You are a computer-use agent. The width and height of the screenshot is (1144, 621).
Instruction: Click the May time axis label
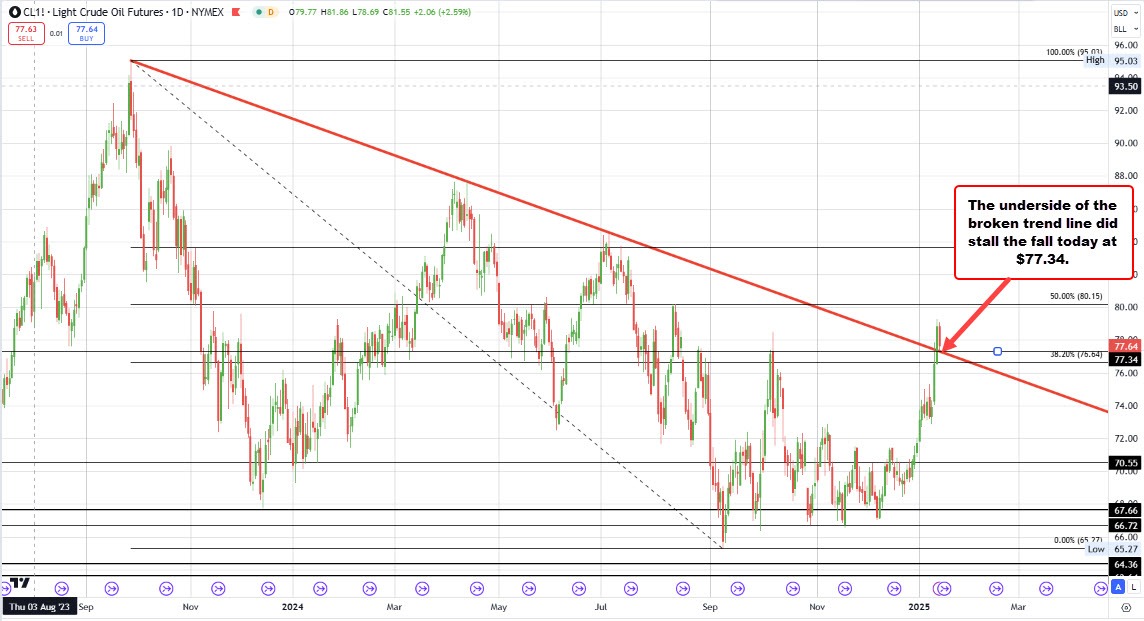[x=499, y=607]
